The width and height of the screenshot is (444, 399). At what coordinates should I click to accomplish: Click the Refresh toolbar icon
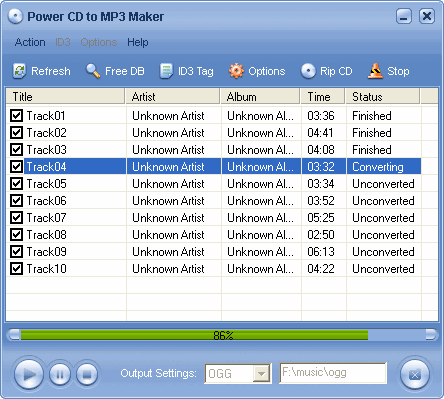[x=19, y=71]
